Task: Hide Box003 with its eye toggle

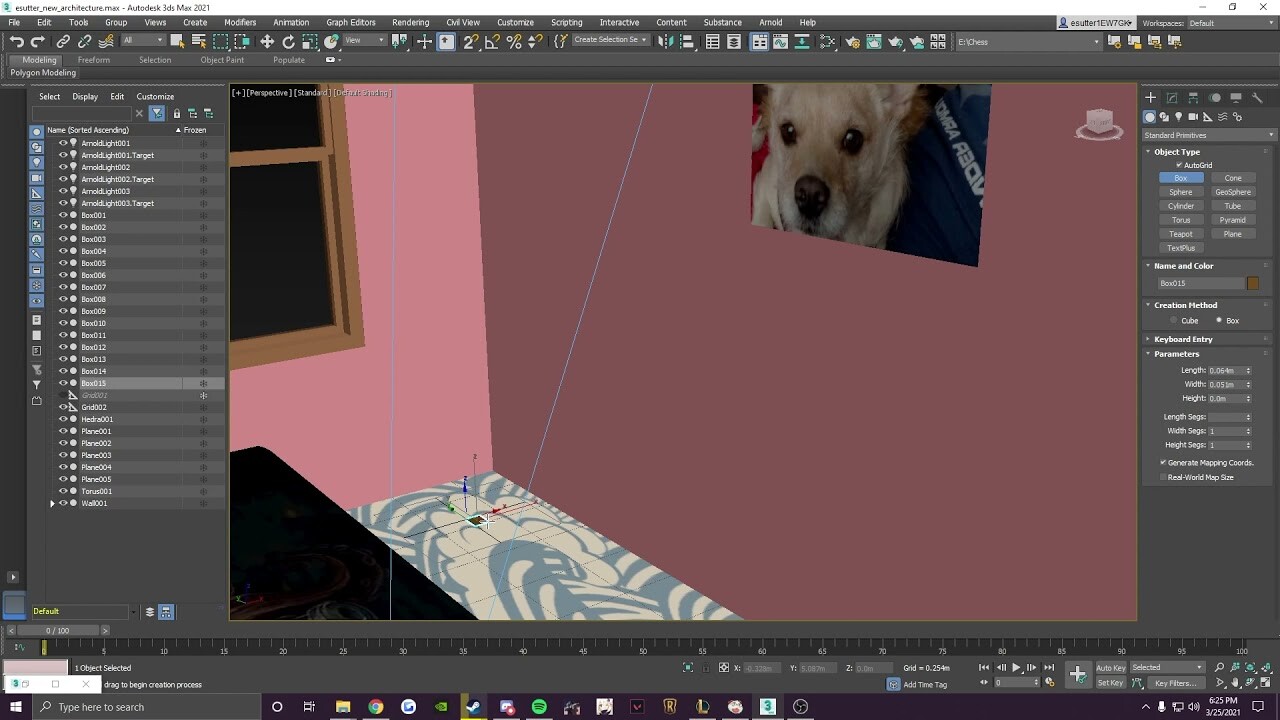Action: [x=63, y=239]
